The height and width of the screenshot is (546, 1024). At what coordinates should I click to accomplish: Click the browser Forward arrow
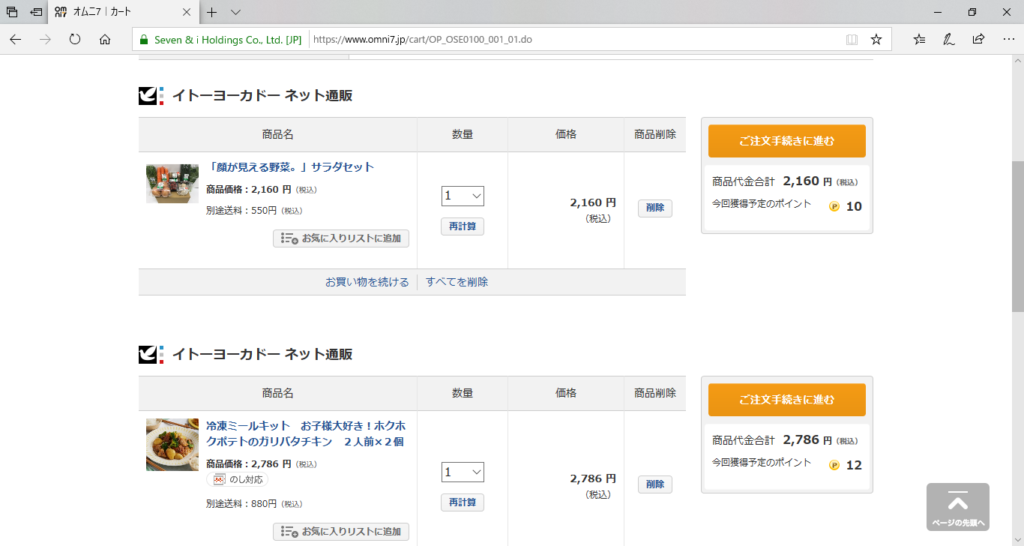pyautogui.click(x=45, y=39)
